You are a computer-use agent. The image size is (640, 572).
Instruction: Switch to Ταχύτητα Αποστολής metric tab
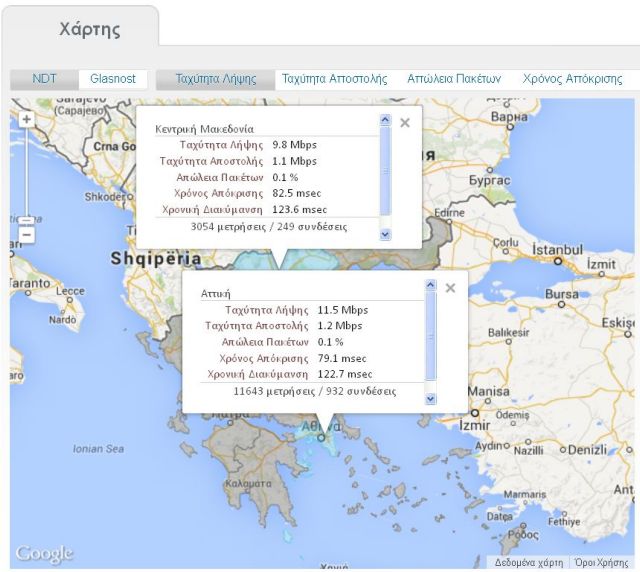point(335,78)
